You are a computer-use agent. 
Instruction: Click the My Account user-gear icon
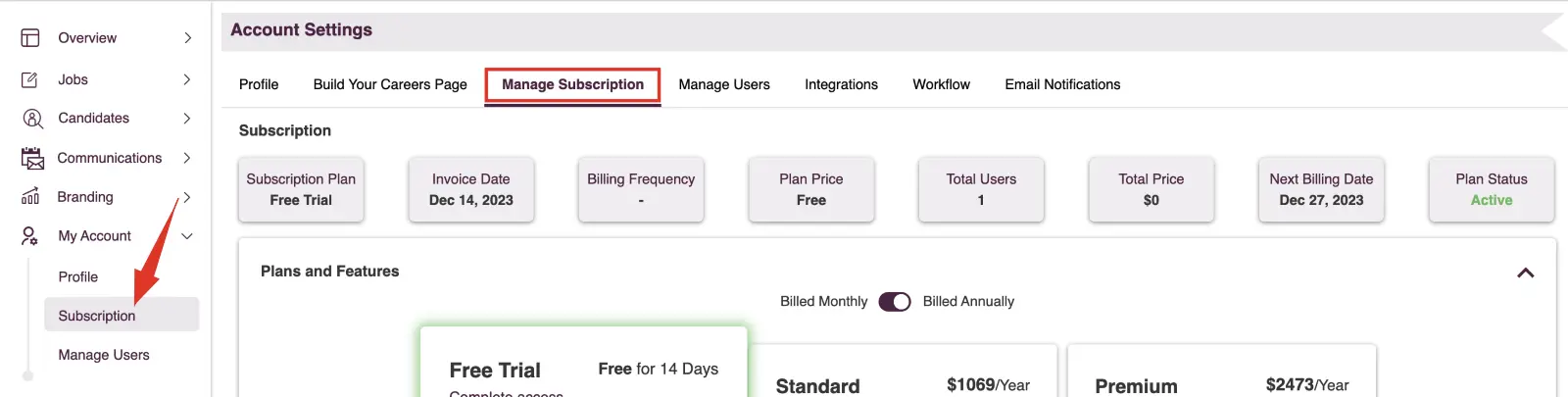coord(30,236)
